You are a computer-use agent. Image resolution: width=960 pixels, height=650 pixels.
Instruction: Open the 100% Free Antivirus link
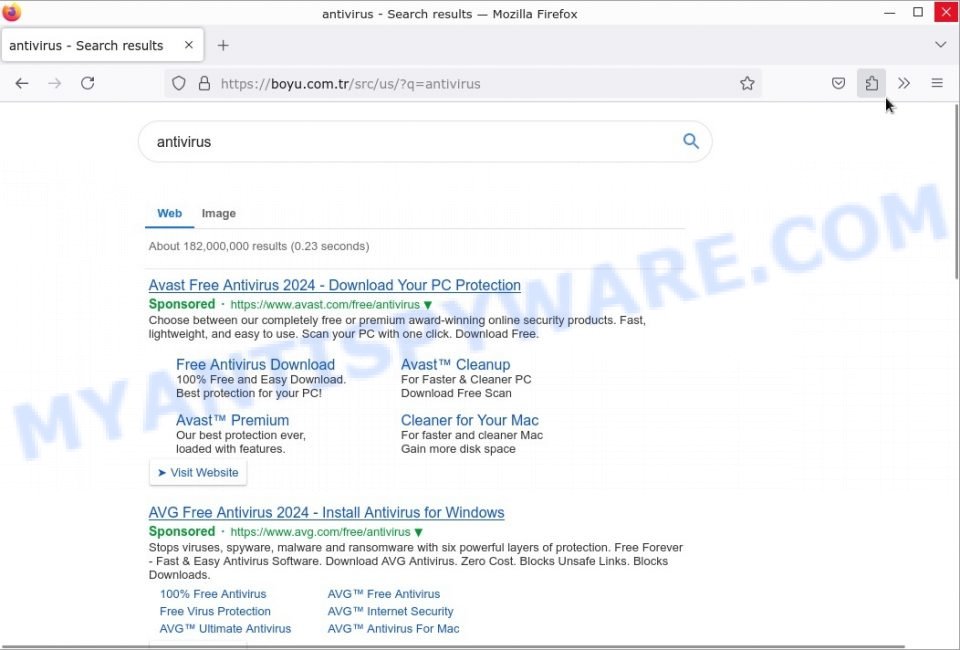pos(213,594)
